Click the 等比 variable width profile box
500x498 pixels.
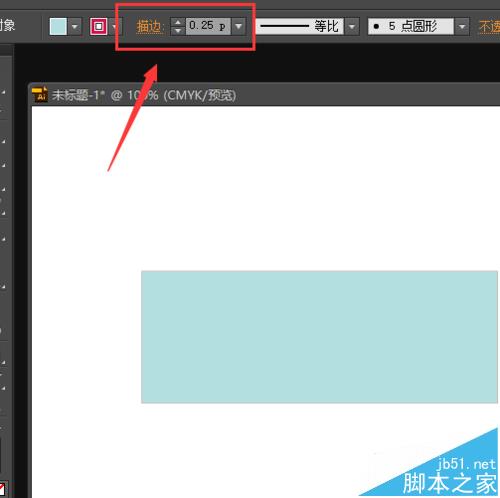(x=300, y=26)
